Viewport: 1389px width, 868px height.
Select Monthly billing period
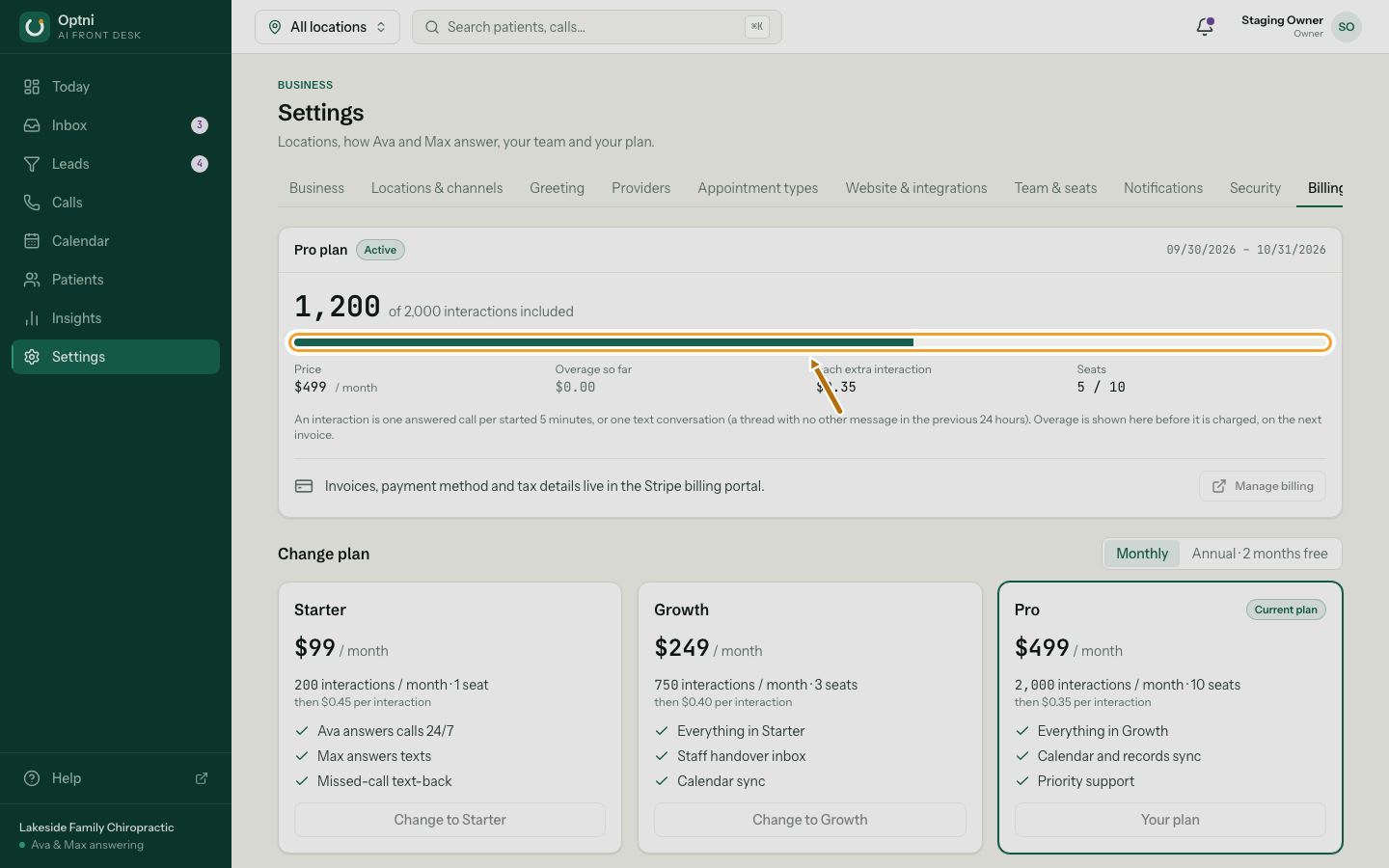coord(1142,554)
